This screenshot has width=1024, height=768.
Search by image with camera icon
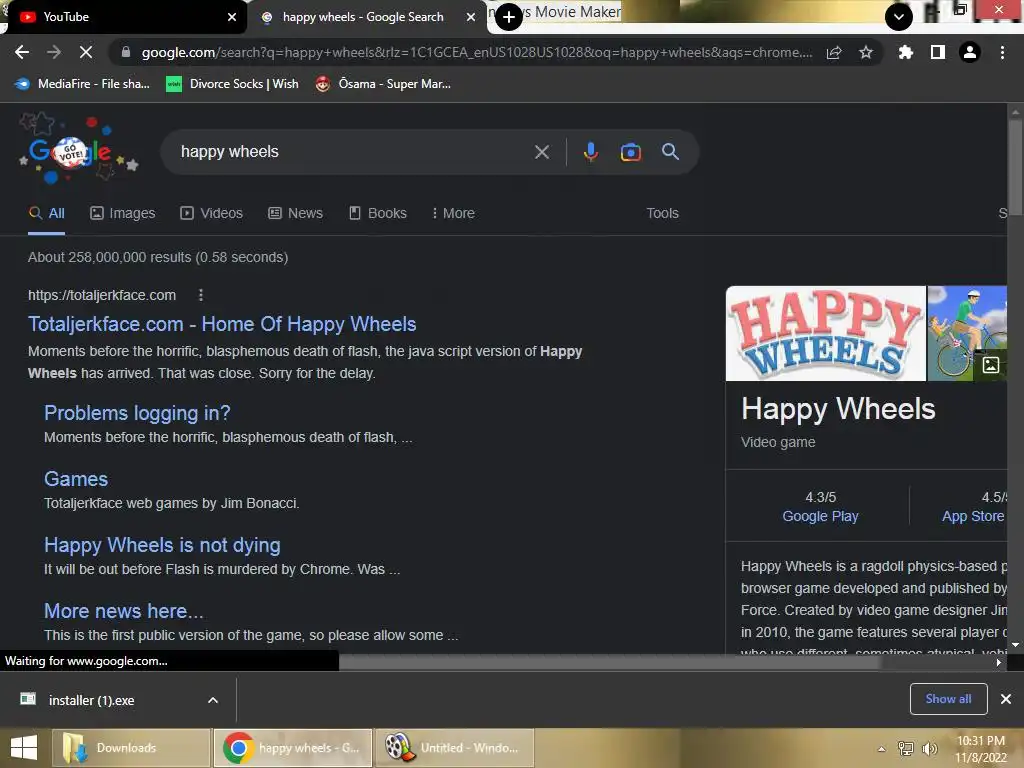pos(630,152)
